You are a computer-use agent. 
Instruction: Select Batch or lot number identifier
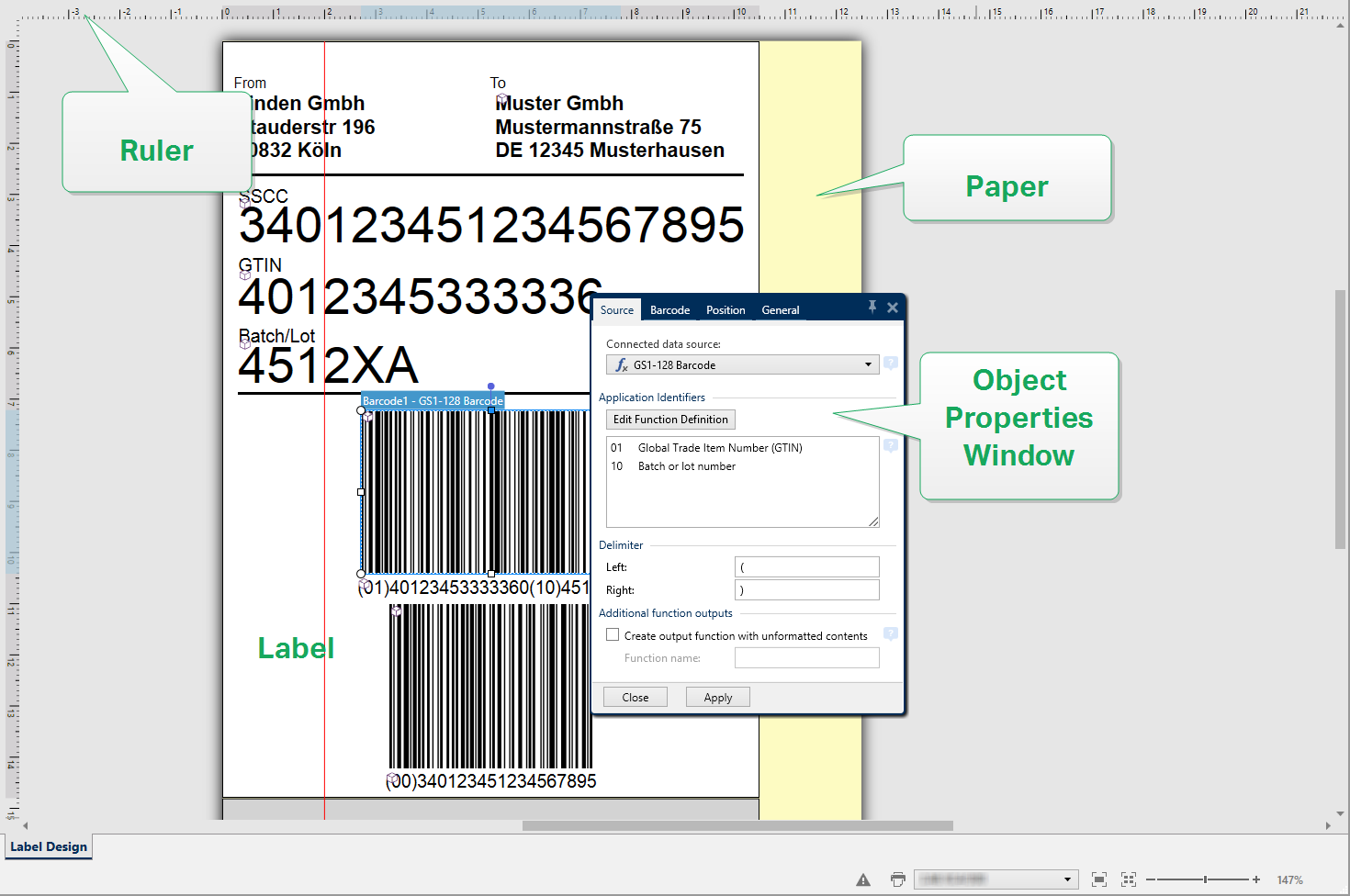[686, 466]
